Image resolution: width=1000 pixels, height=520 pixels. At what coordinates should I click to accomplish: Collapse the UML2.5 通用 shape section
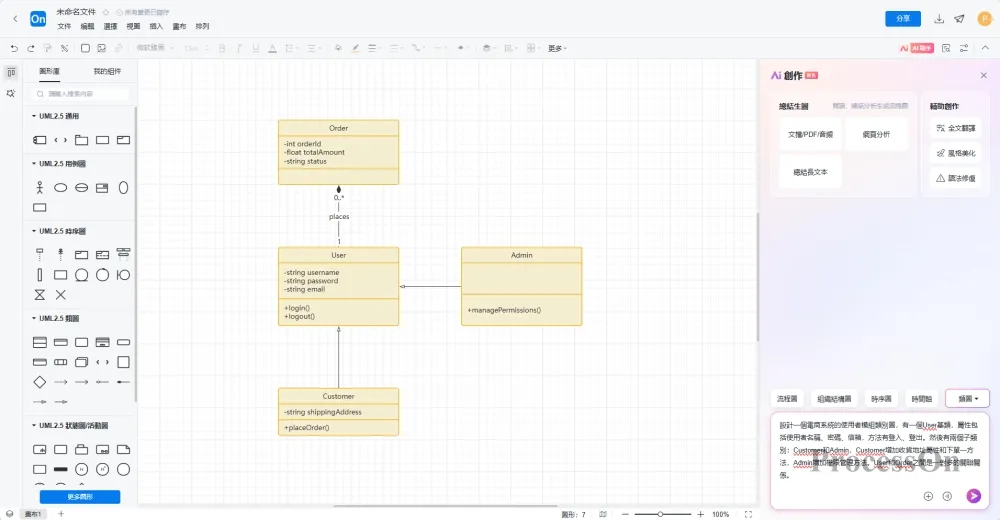(x=35, y=117)
